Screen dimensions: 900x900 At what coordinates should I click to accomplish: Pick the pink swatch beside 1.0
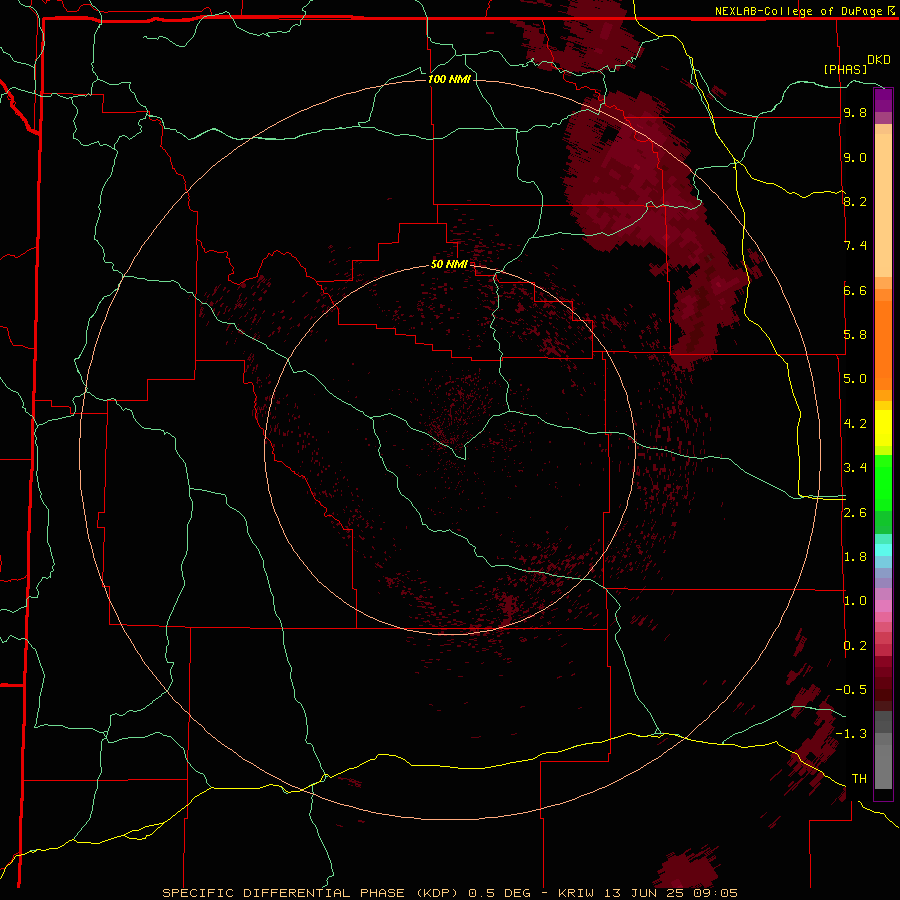click(883, 606)
